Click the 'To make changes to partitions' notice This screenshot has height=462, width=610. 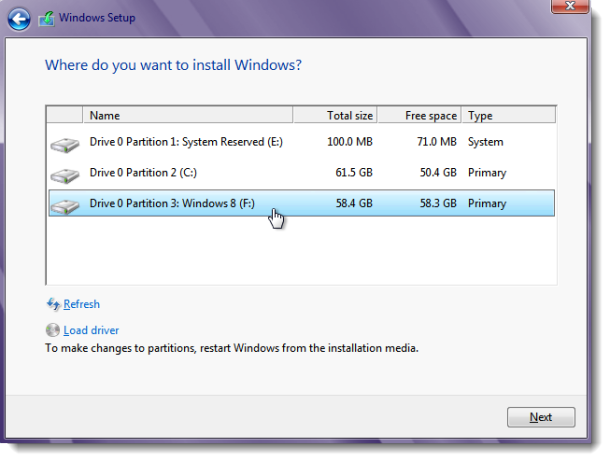232,348
